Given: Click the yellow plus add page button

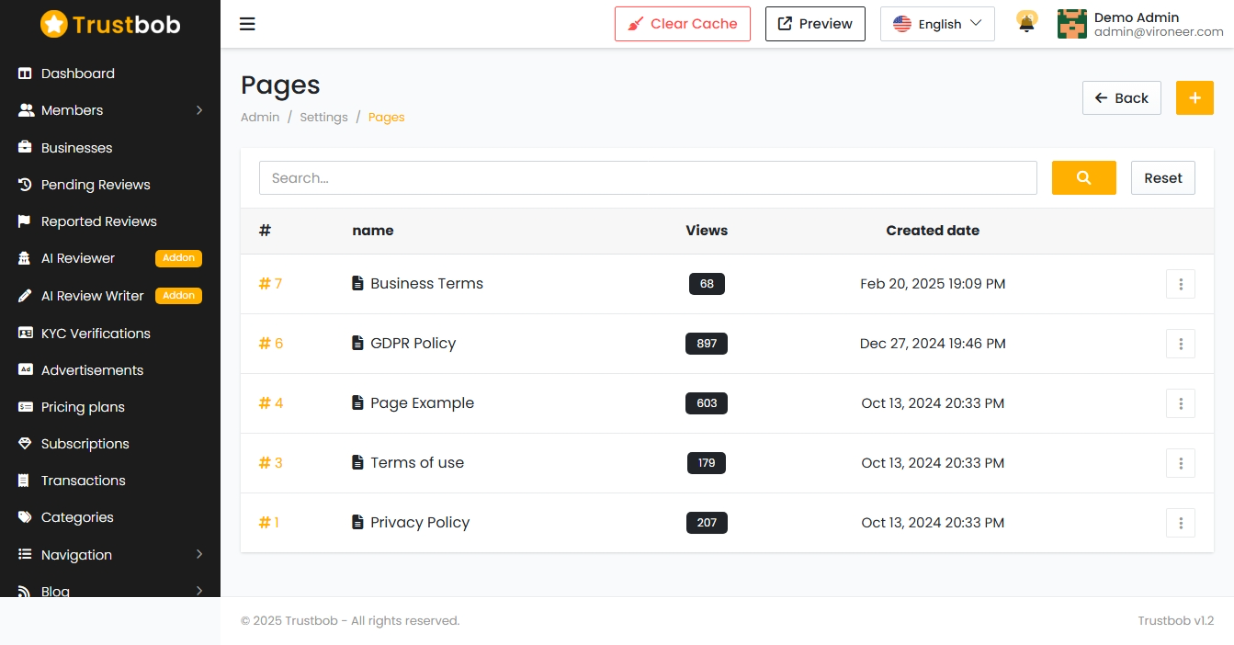Looking at the screenshot, I should click(x=1194, y=98).
